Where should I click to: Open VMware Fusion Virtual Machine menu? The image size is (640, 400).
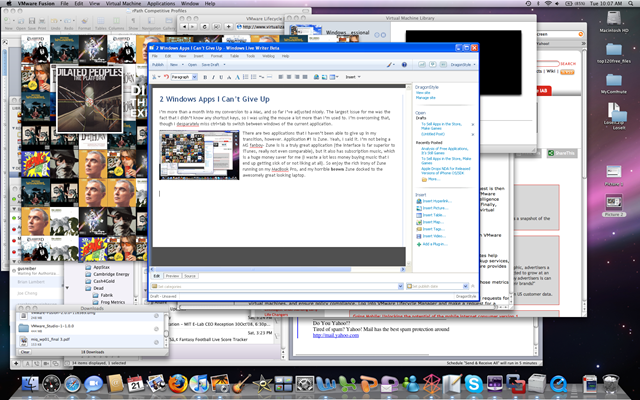pyautogui.click(x=123, y=3)
